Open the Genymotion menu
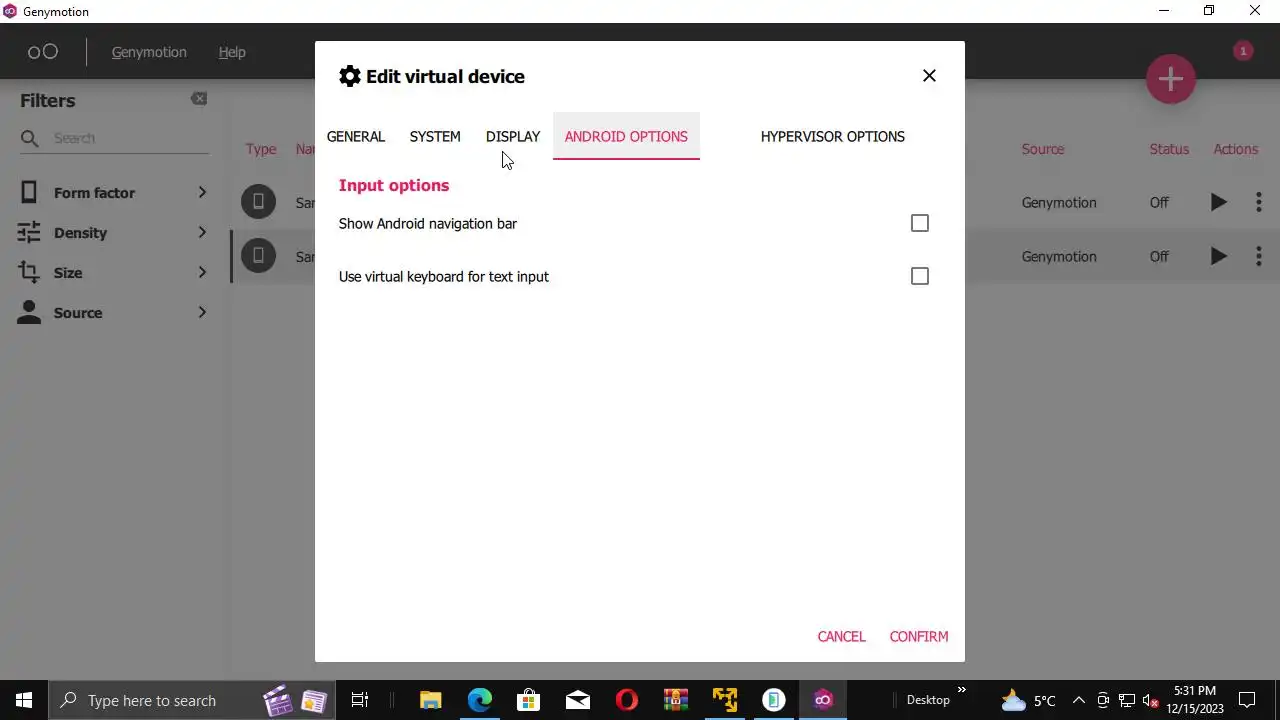This screenshot has width=1280, height=720. (148, 52)
